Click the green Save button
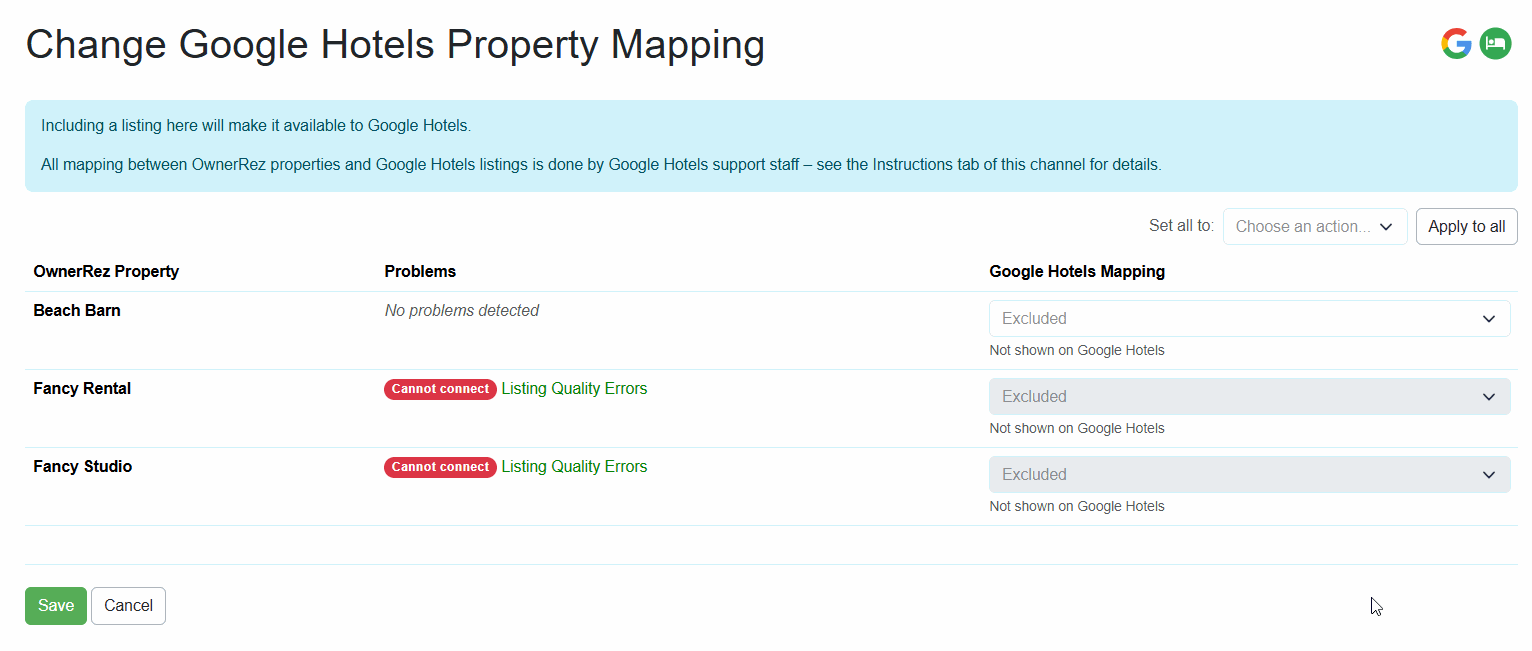 [x=56, y=605]
